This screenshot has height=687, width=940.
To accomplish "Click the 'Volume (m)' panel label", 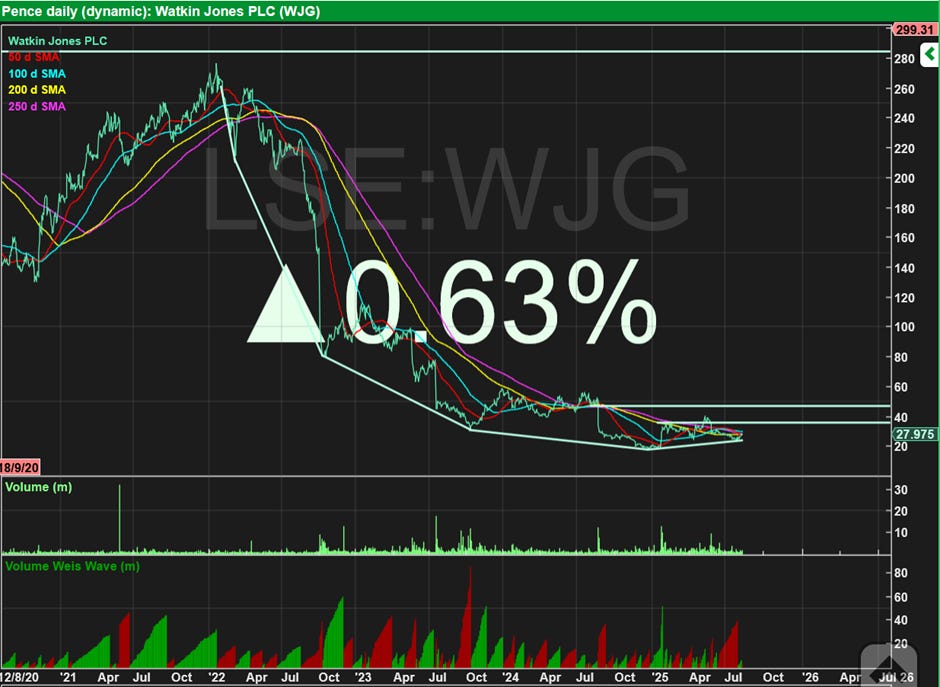I will [38, 487].
